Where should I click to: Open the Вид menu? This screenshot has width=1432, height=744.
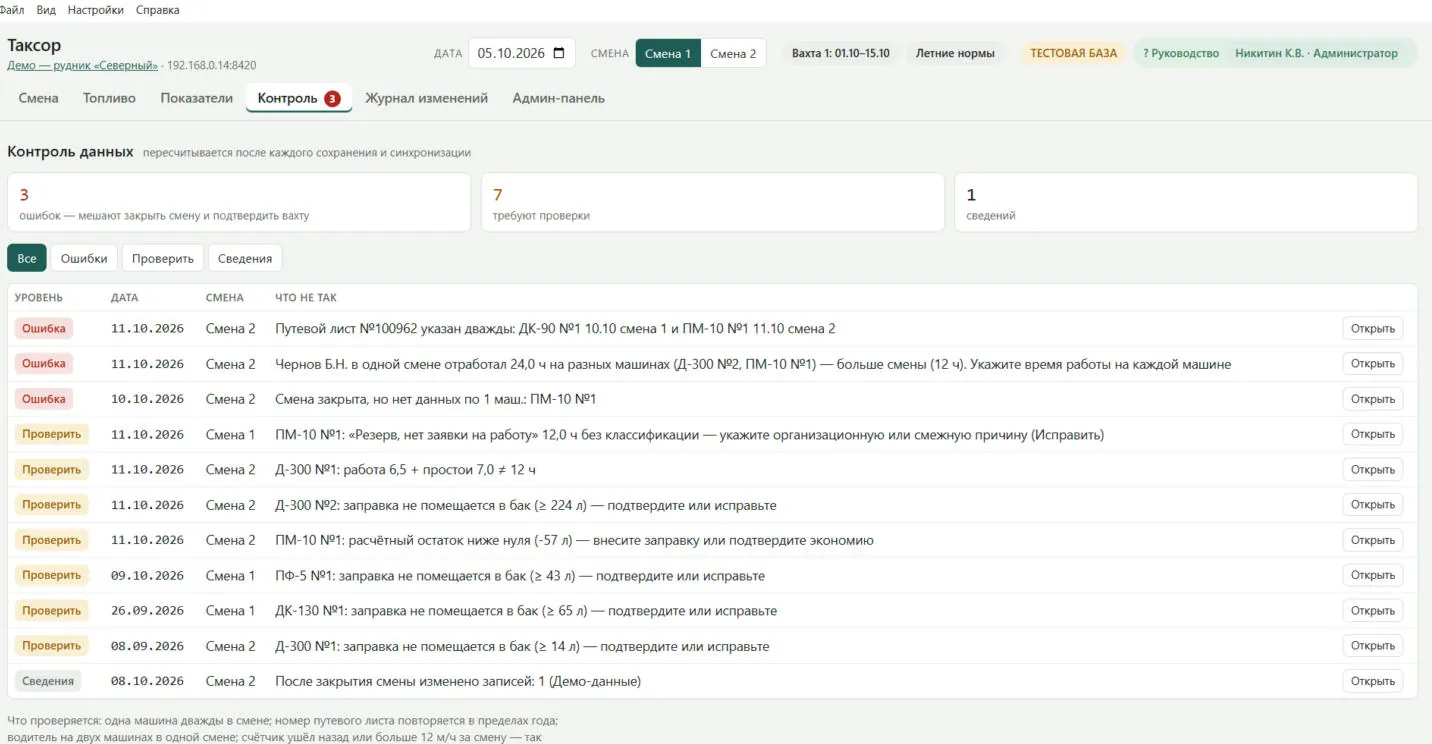[x=46, y=10]
